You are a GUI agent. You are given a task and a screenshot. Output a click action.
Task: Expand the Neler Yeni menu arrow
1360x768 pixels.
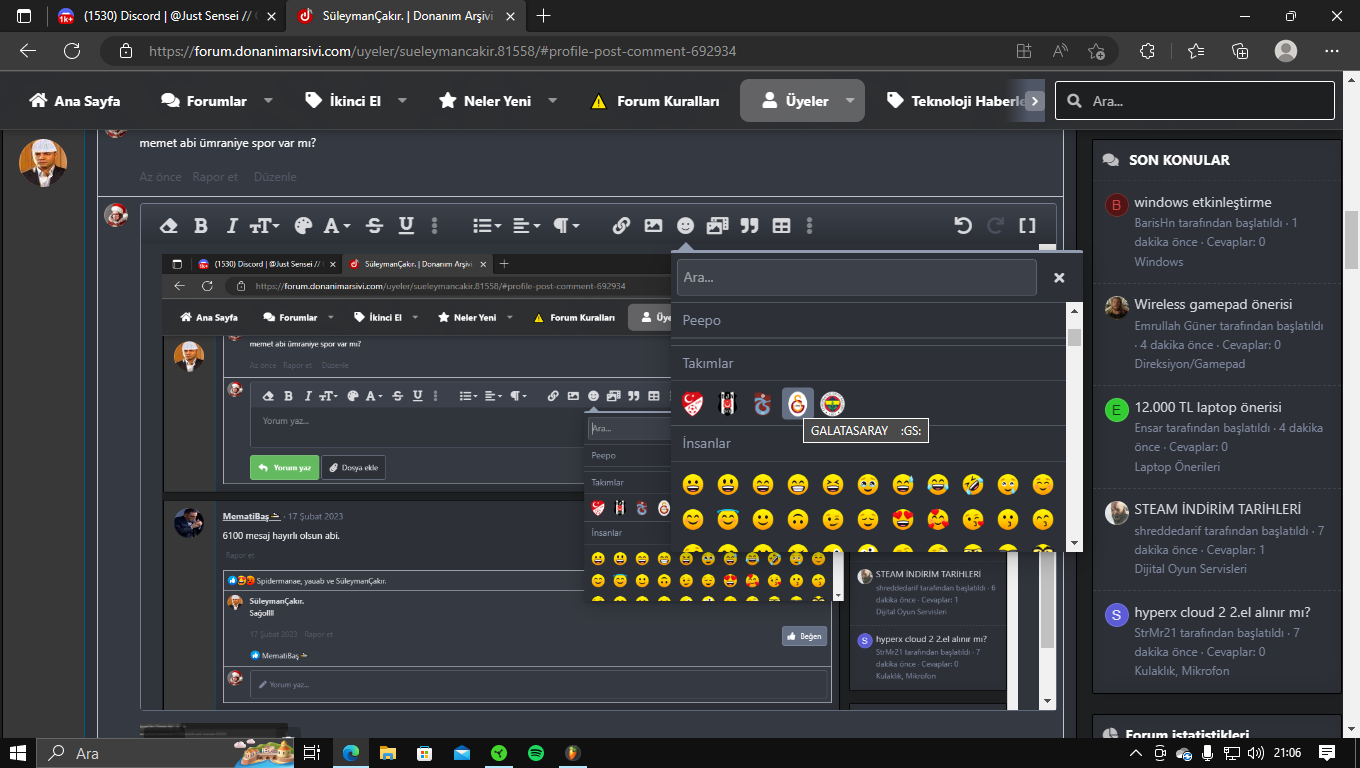[552, 101]
